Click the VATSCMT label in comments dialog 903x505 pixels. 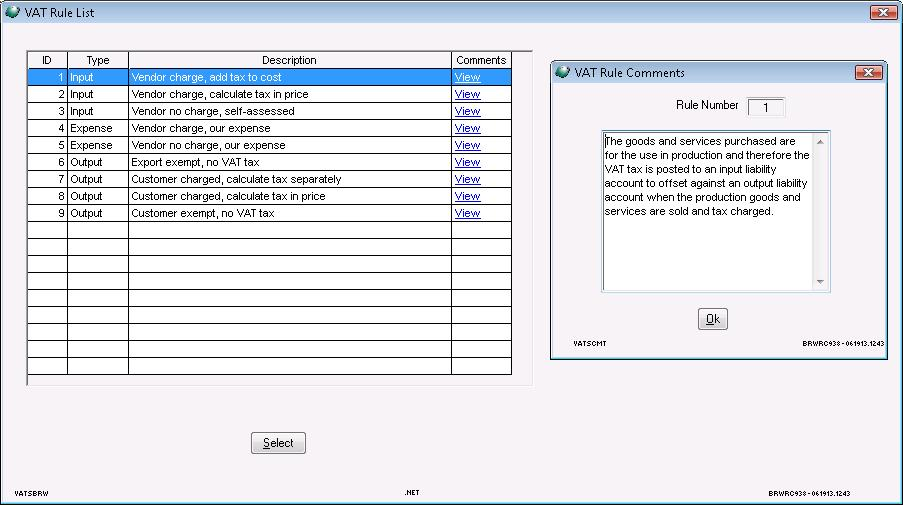(x=590, y=343)
